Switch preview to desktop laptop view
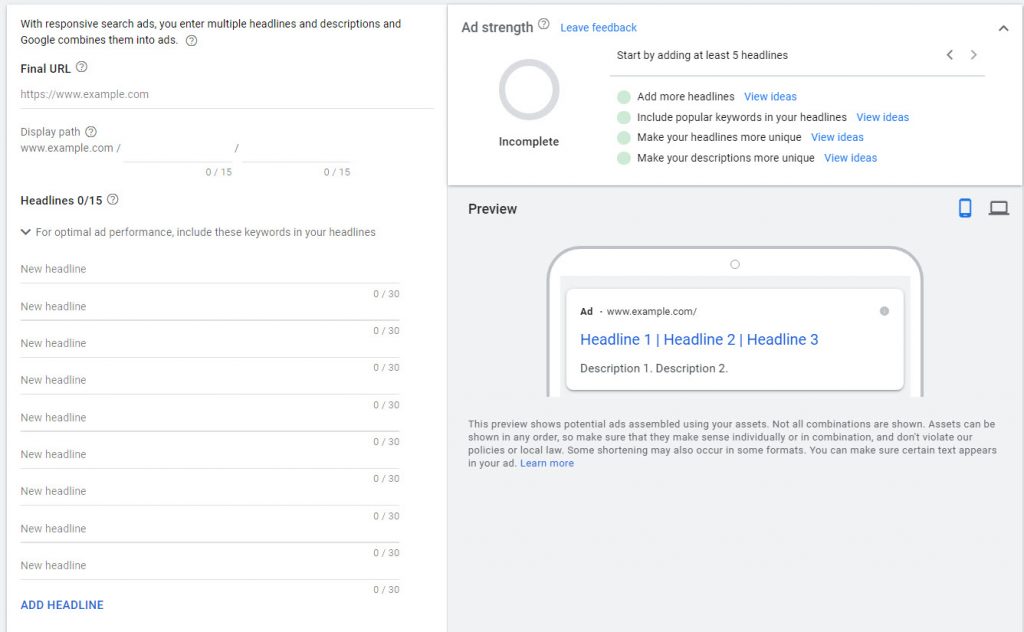 pos(998,208)
